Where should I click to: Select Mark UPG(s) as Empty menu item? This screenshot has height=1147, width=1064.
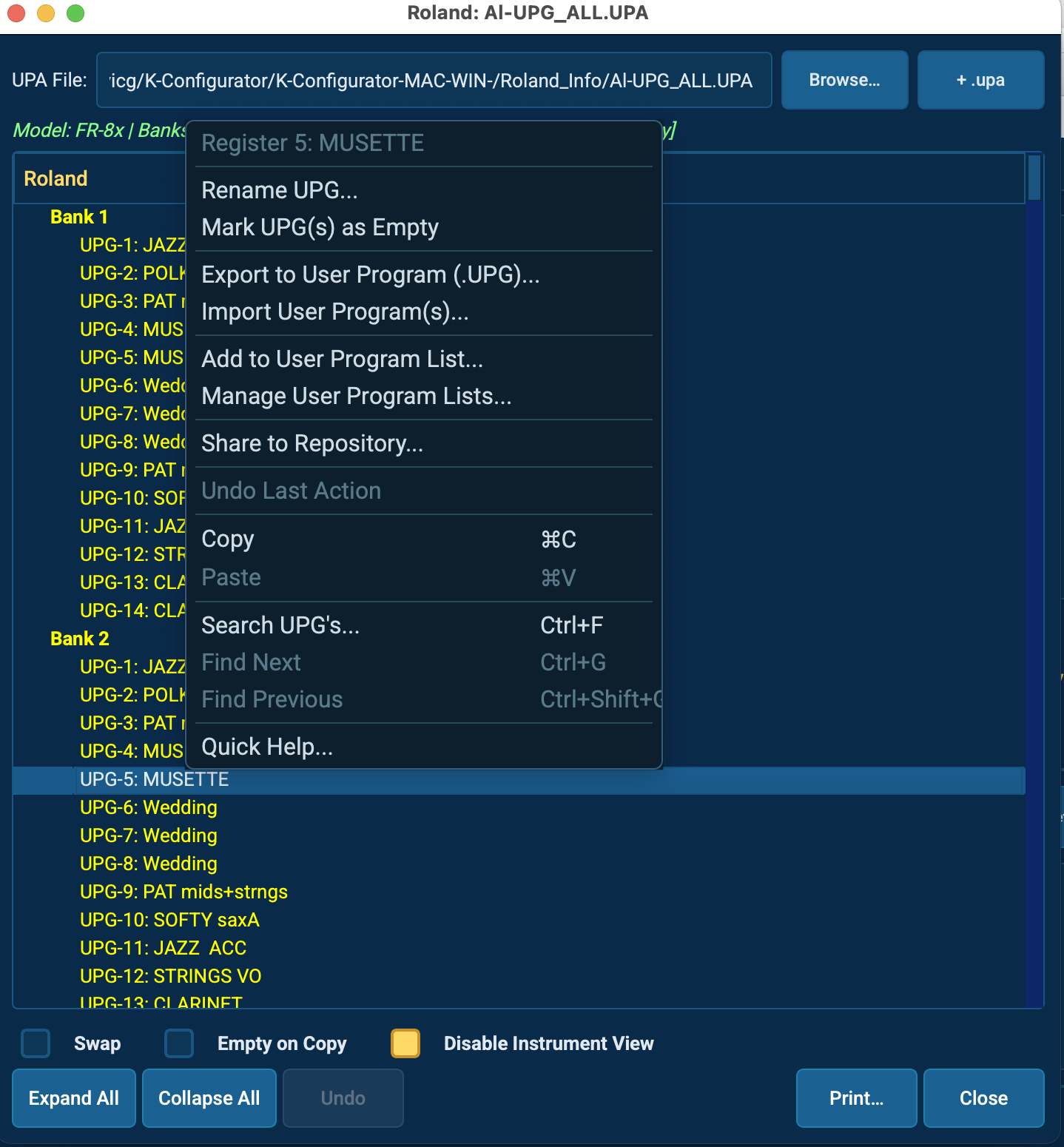[x=320, y=227]
